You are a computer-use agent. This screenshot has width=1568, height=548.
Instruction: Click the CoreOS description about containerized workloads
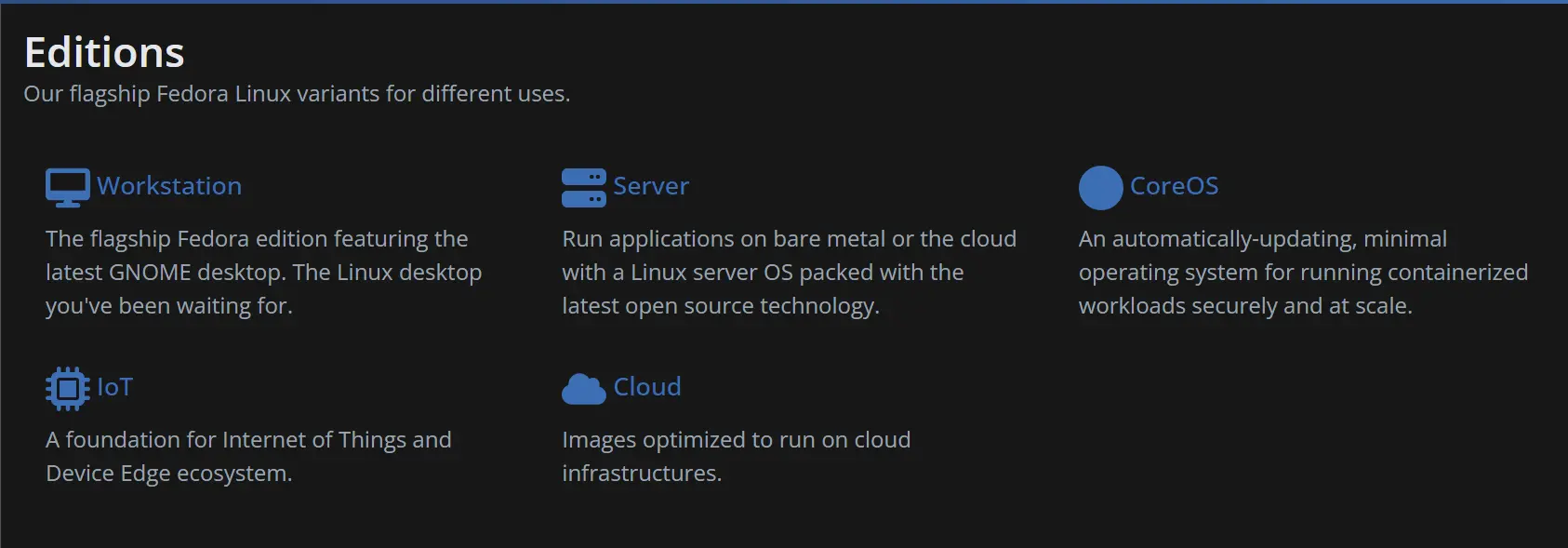coord(1303,273)
